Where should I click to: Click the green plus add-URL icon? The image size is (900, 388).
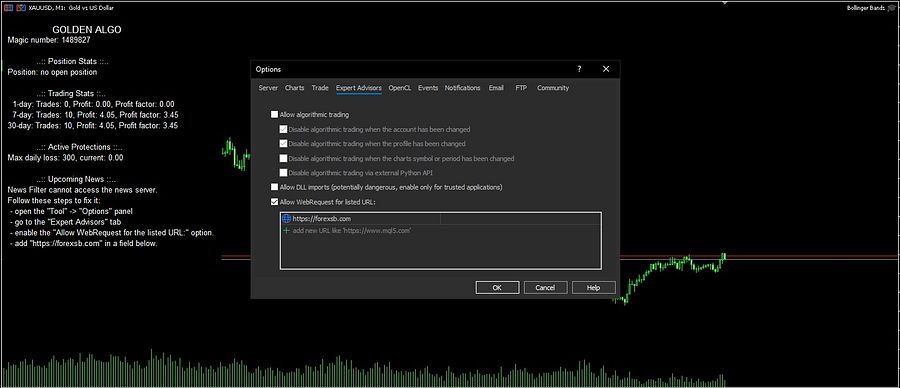click(286, 230)
